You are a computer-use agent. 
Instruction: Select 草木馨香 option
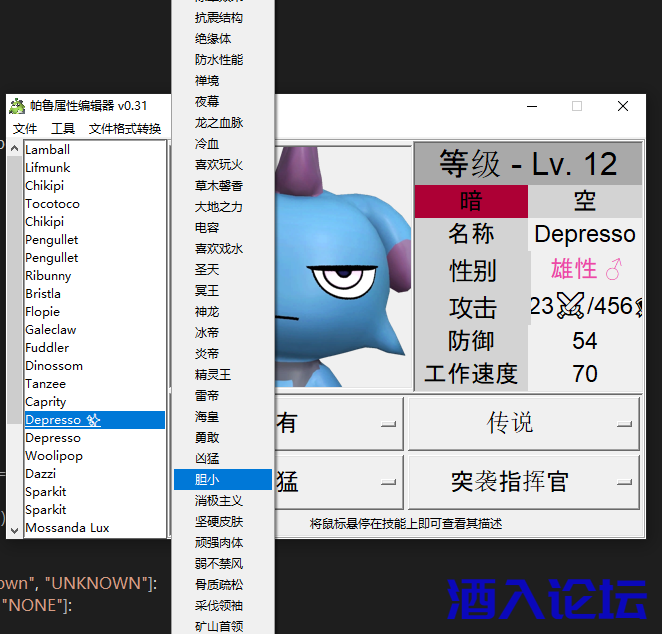(223, 186)
